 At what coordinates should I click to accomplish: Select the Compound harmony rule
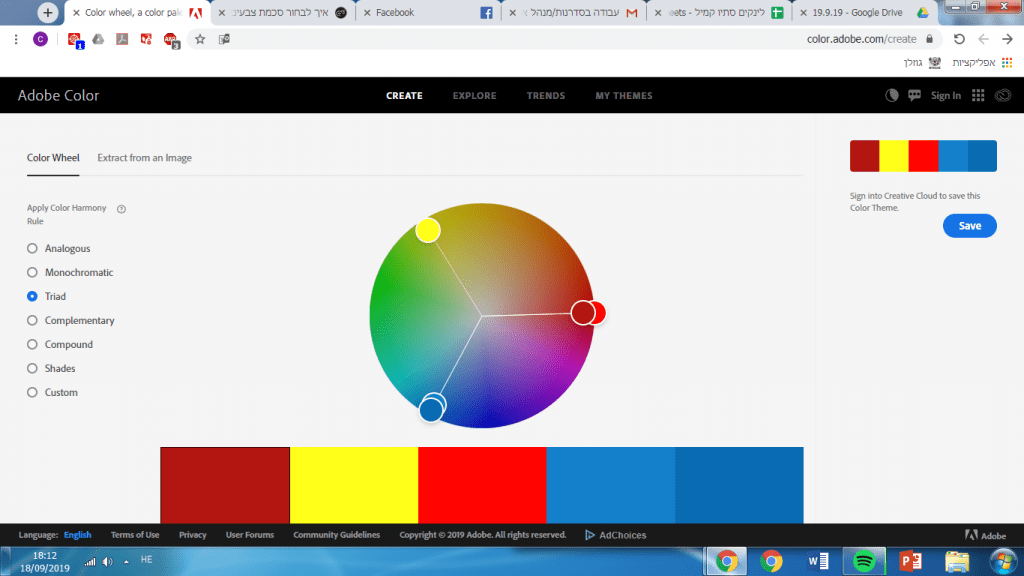tap(32, 344)
